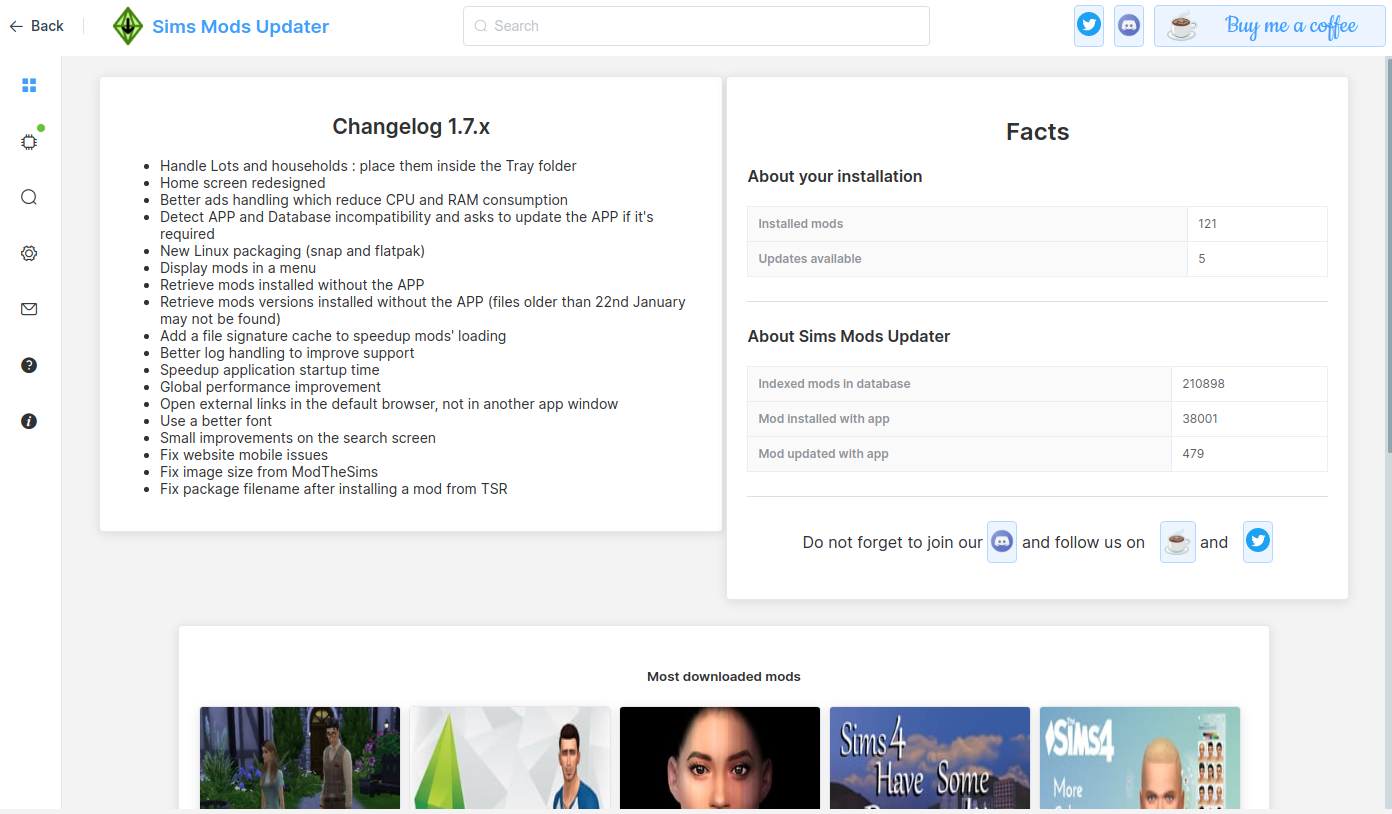This screenshot has height=814, width=1392.
Task: Open the 'Sims 4 Have Some' mod thumbnail
Action: [x=930, y=758]
